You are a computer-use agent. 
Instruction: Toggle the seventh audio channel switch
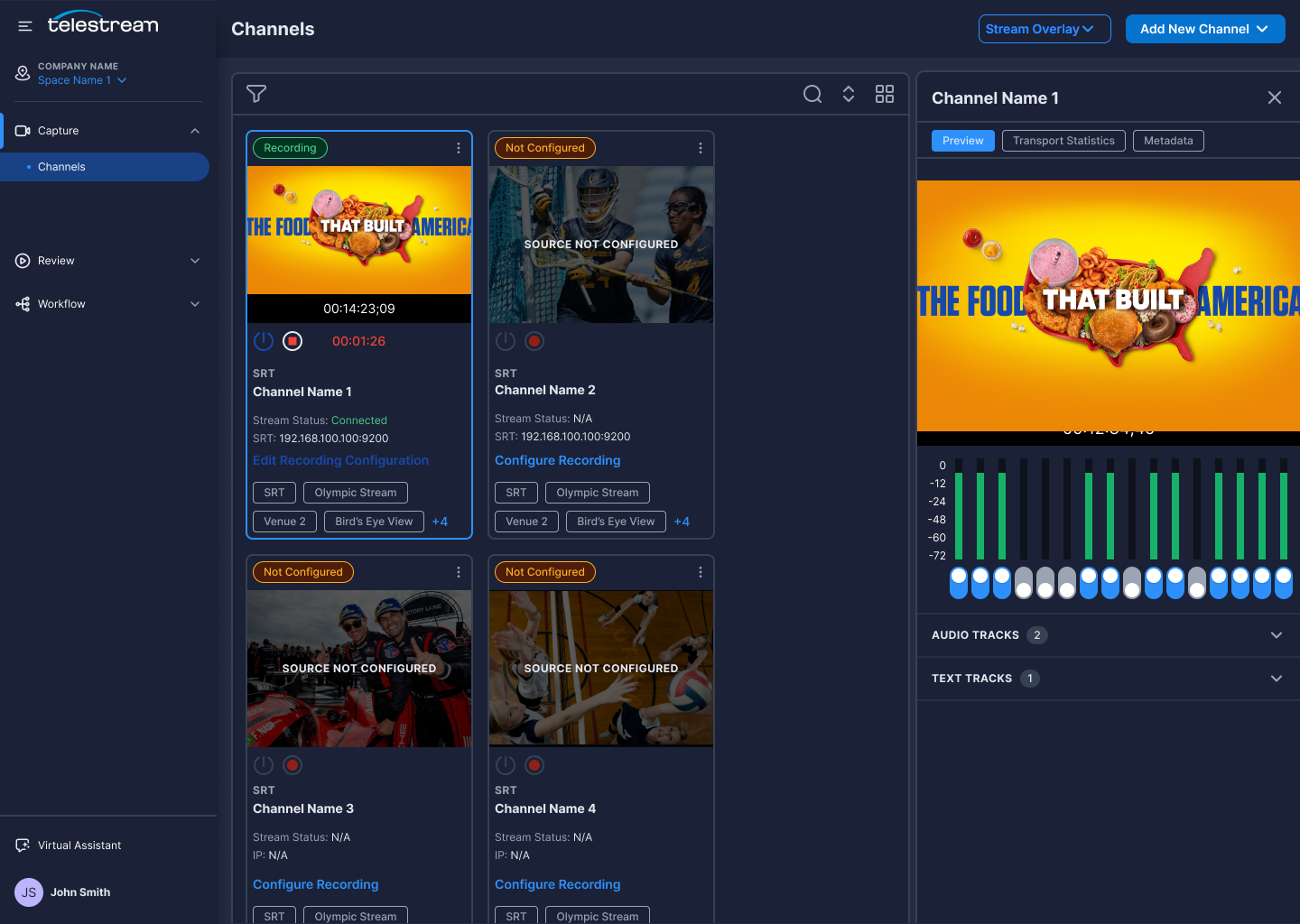[x=1089, y=583]
